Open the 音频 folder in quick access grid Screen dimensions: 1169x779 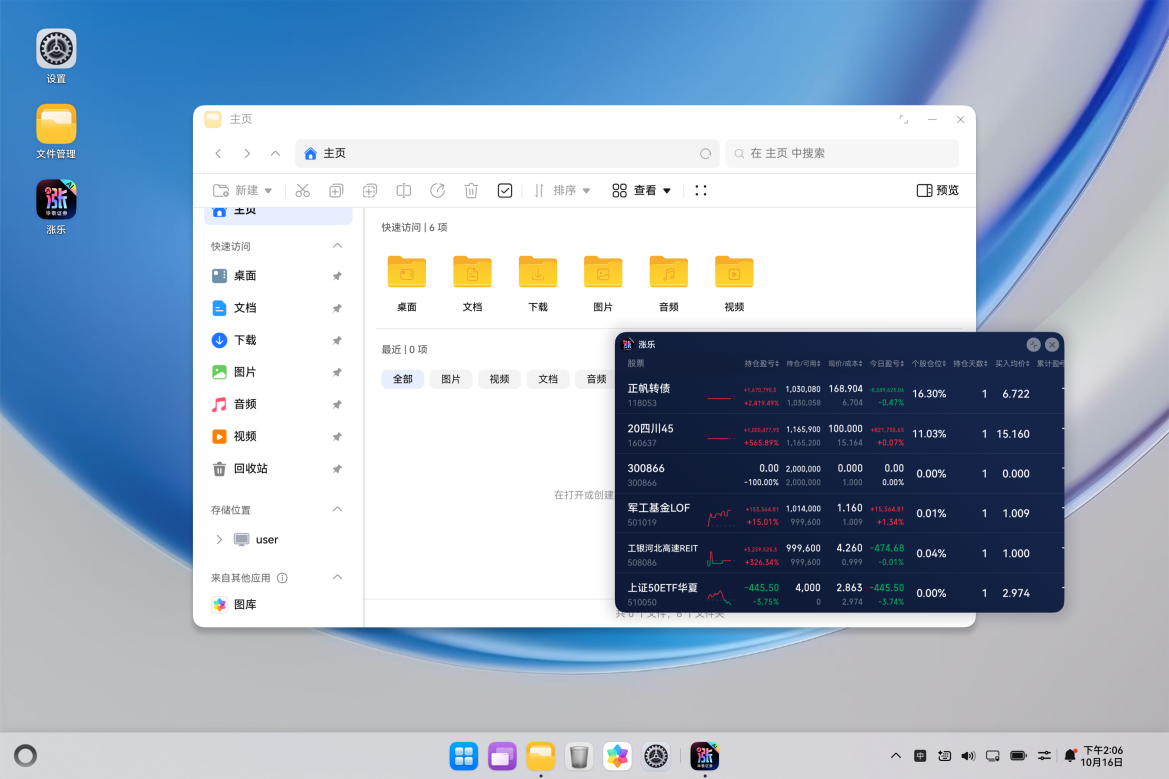(669, 283)
